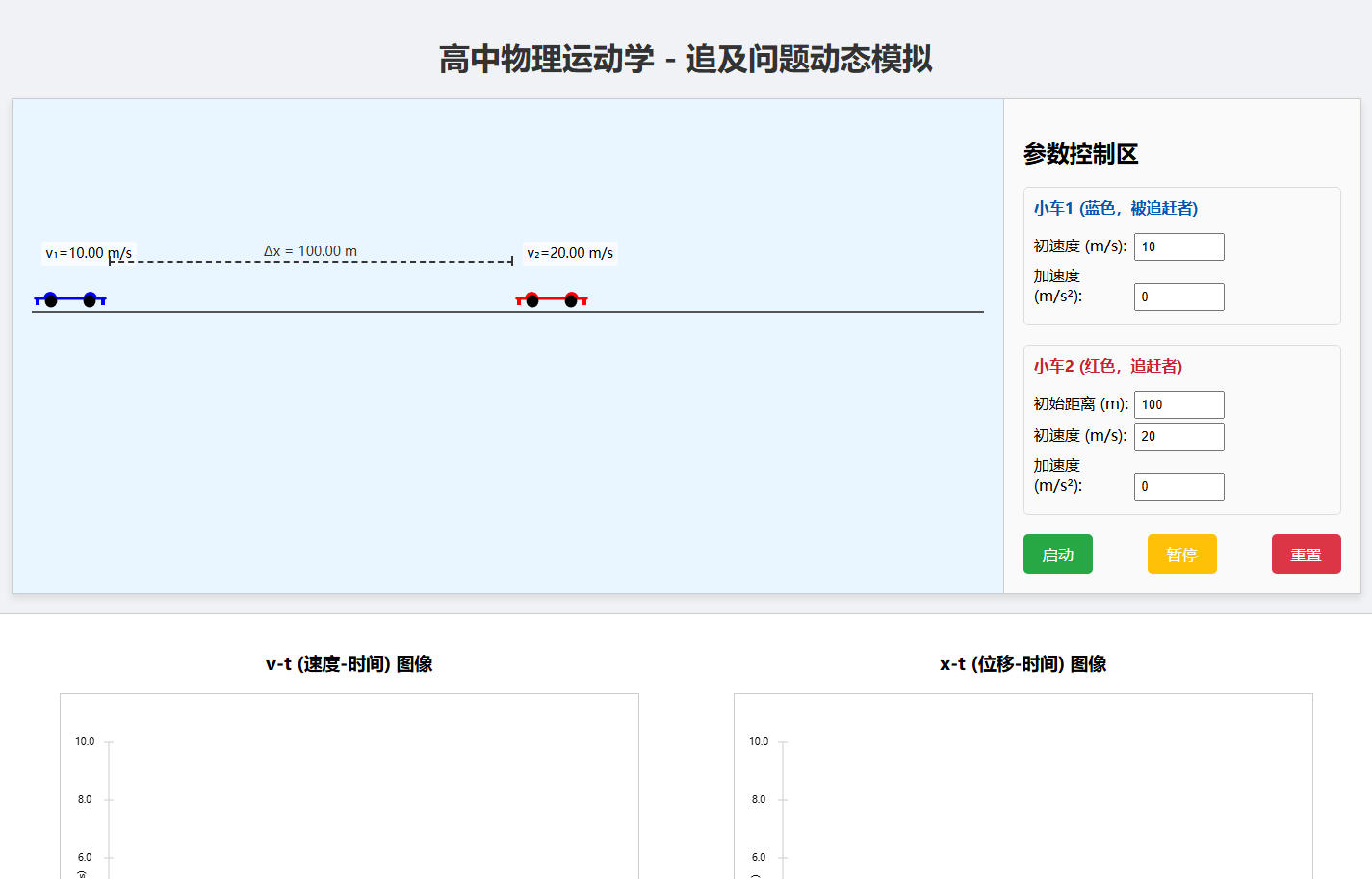Screen dimensions: 1372x879
Task: Click Car 2 初速度 field showing 20
Action: [1178, 436]
